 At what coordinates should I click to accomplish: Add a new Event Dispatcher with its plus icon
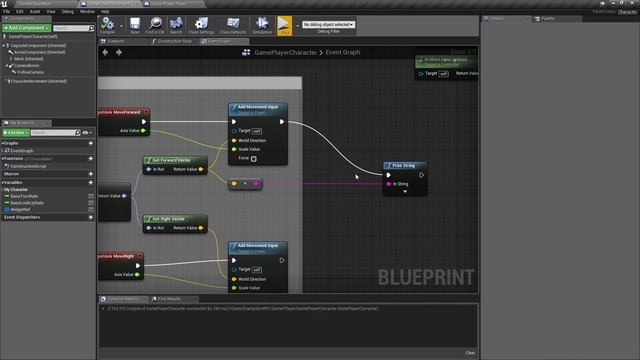click(91, 217)
